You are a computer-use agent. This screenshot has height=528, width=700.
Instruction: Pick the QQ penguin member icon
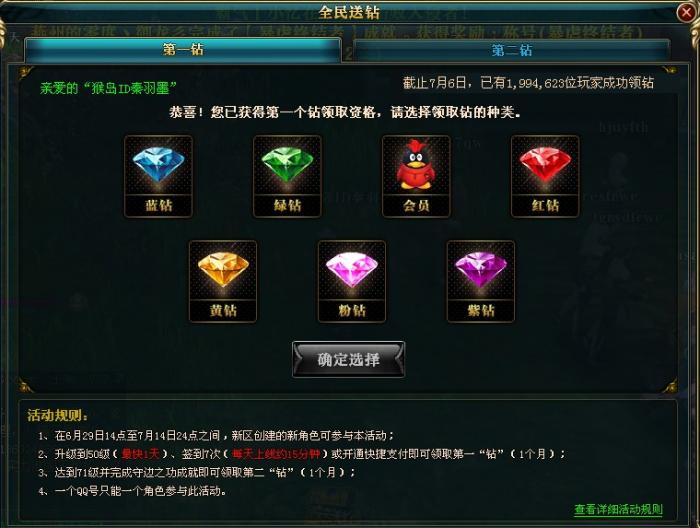(416, 164)
